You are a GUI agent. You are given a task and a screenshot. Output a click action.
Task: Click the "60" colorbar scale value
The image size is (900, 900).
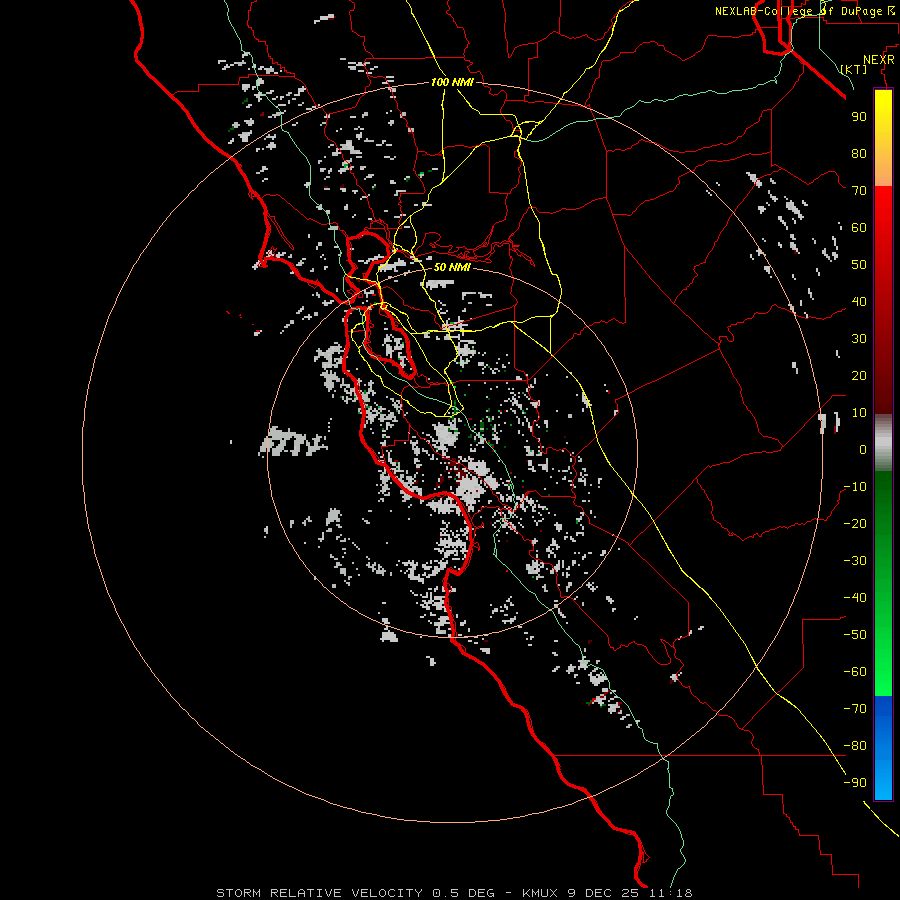click(859, 227)
